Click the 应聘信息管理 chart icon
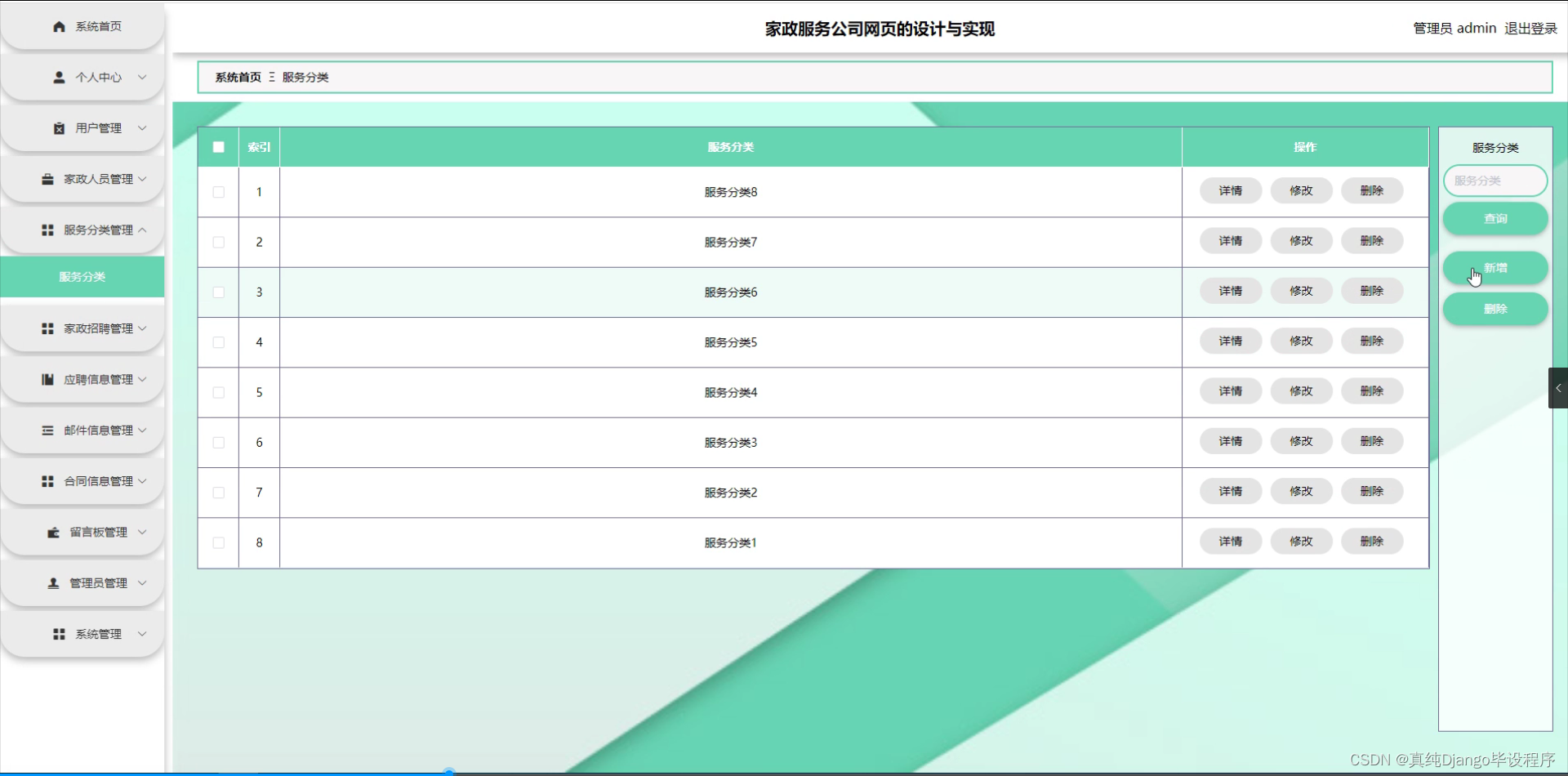 click(47, 379)
